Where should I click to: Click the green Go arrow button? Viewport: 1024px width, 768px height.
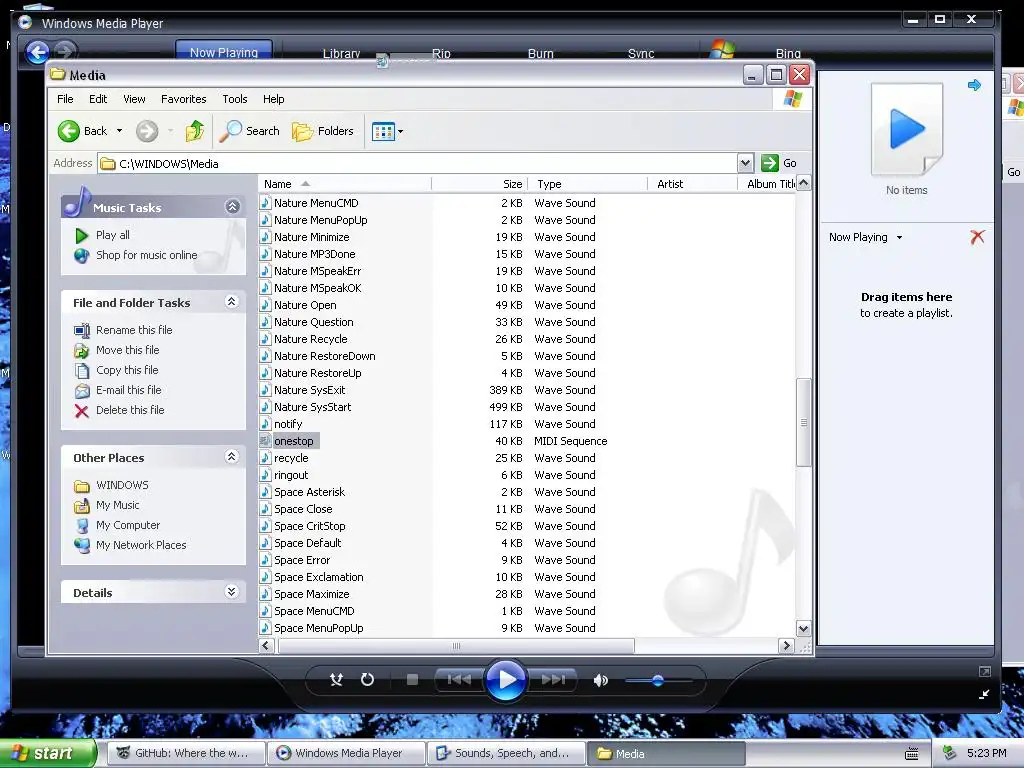(770, 163)
